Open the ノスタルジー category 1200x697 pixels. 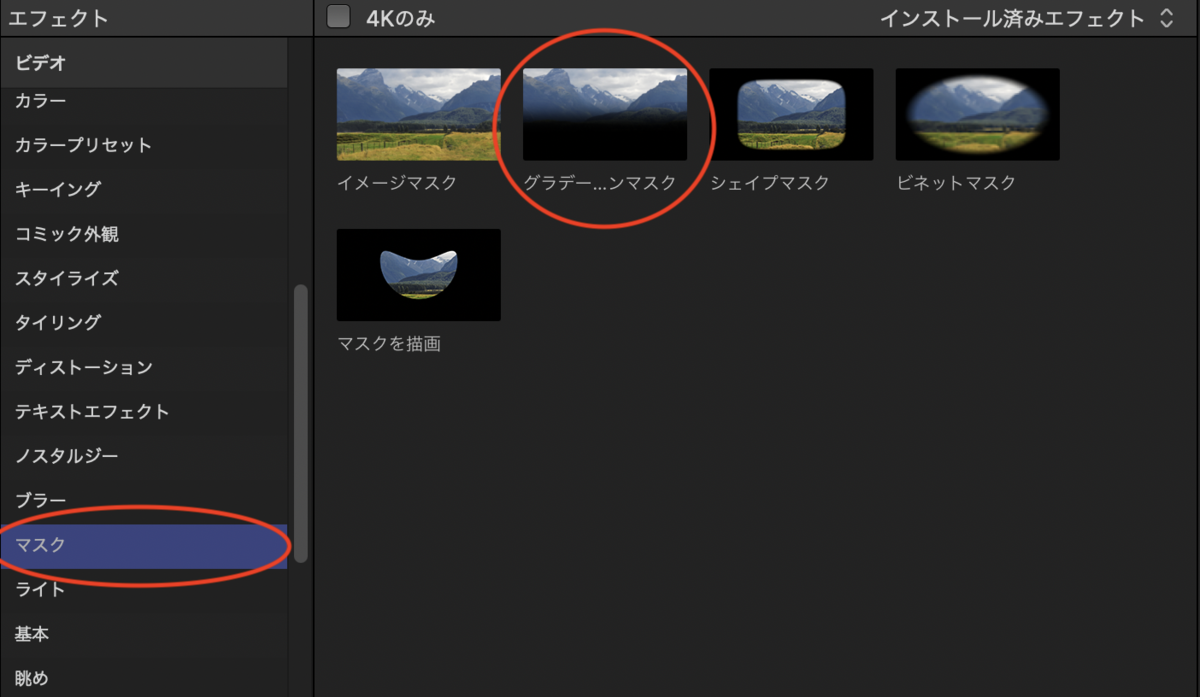point(144,456)
